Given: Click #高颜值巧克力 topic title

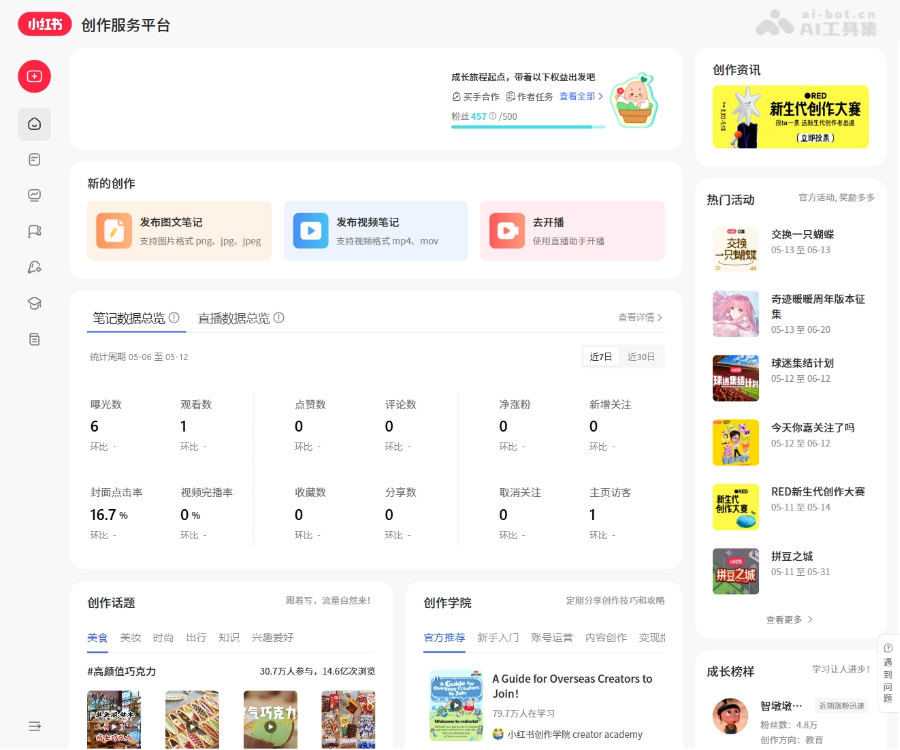Looking at the screenshot, I should [122, 671].
